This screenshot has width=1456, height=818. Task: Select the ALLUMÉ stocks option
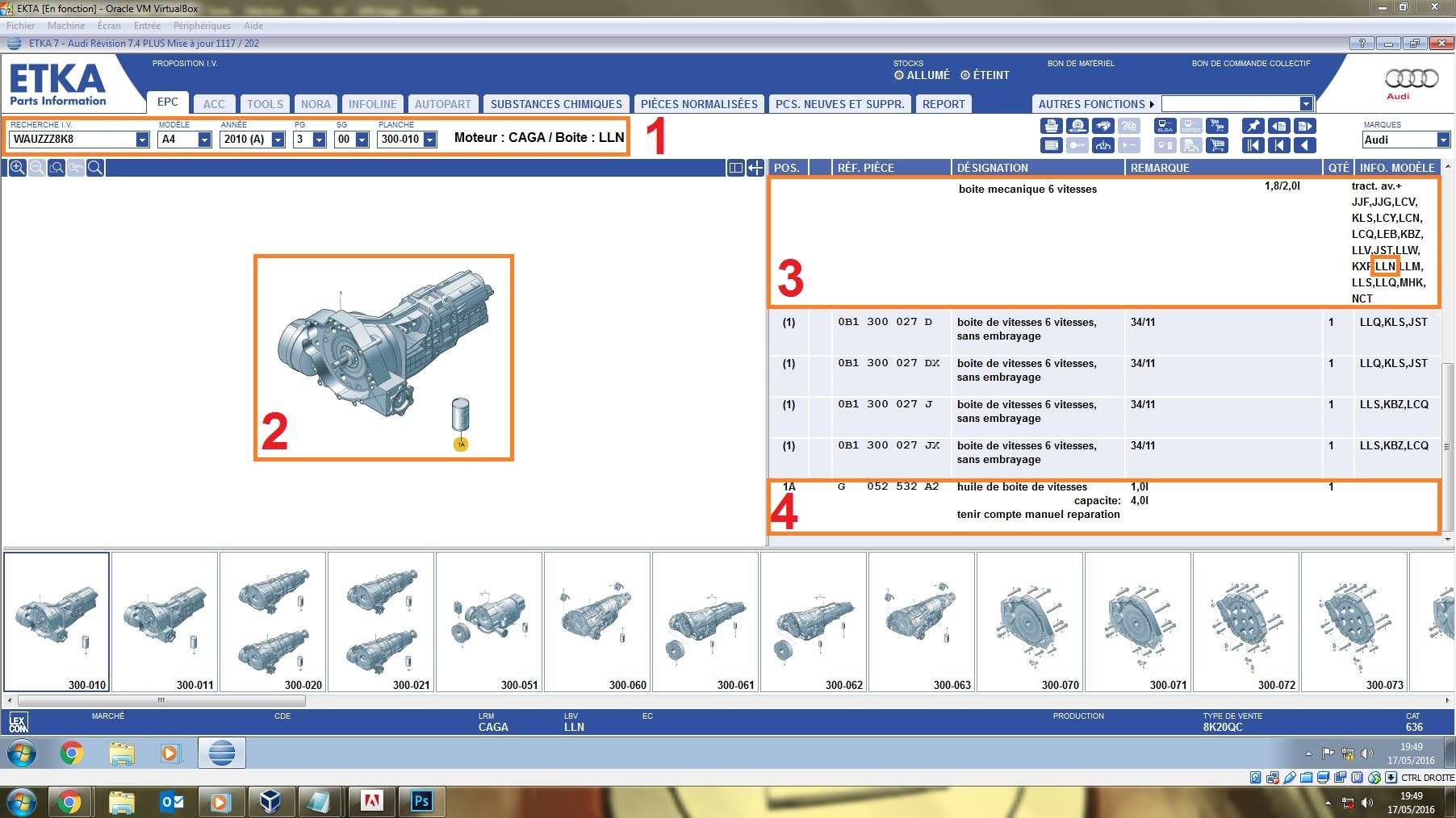click(x=922, y=75)
